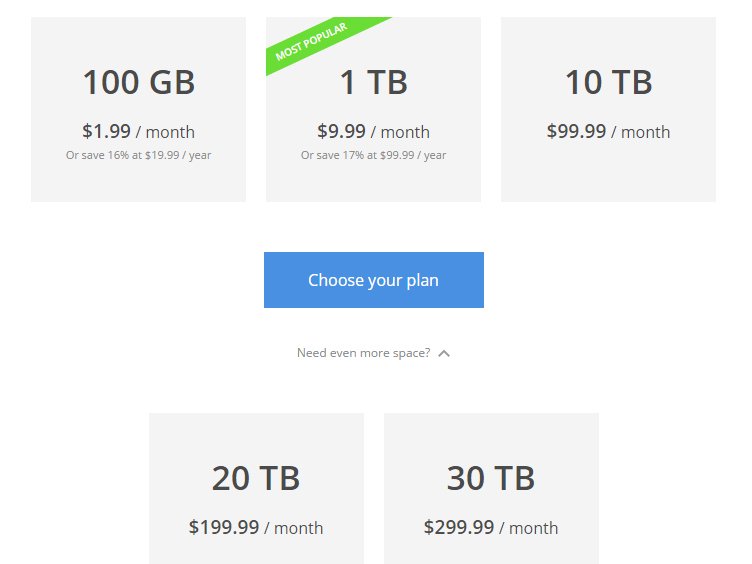Screen dimensions: 752x564
Task: Select the 30 TB plan heading
Action: coord(490,479)
